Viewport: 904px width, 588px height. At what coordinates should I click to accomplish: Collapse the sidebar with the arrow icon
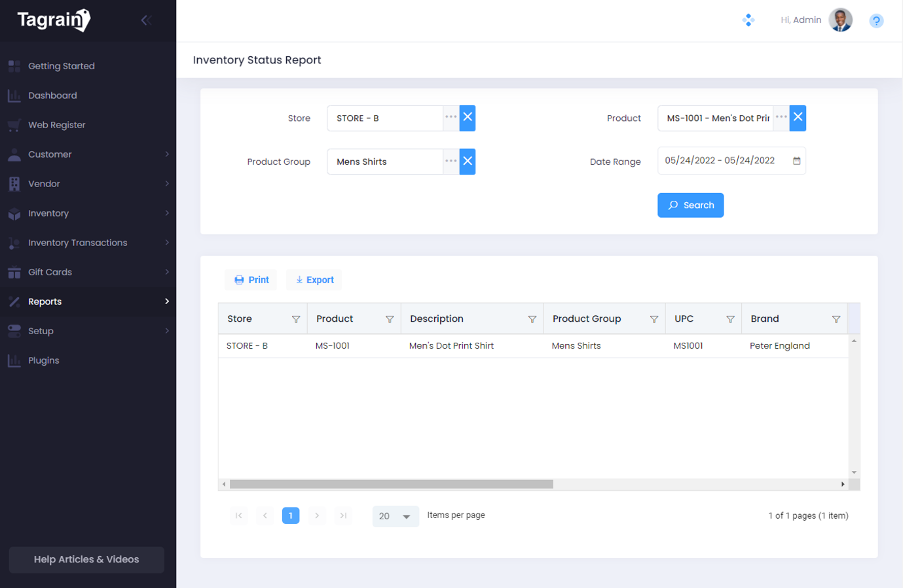[x=146, y=20]
